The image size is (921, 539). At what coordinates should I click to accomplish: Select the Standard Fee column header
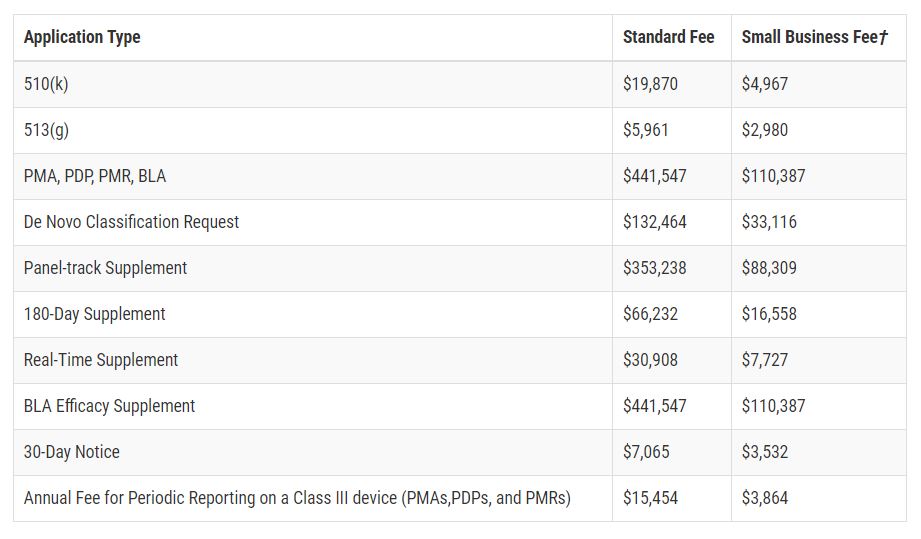[x=668, y=37]
